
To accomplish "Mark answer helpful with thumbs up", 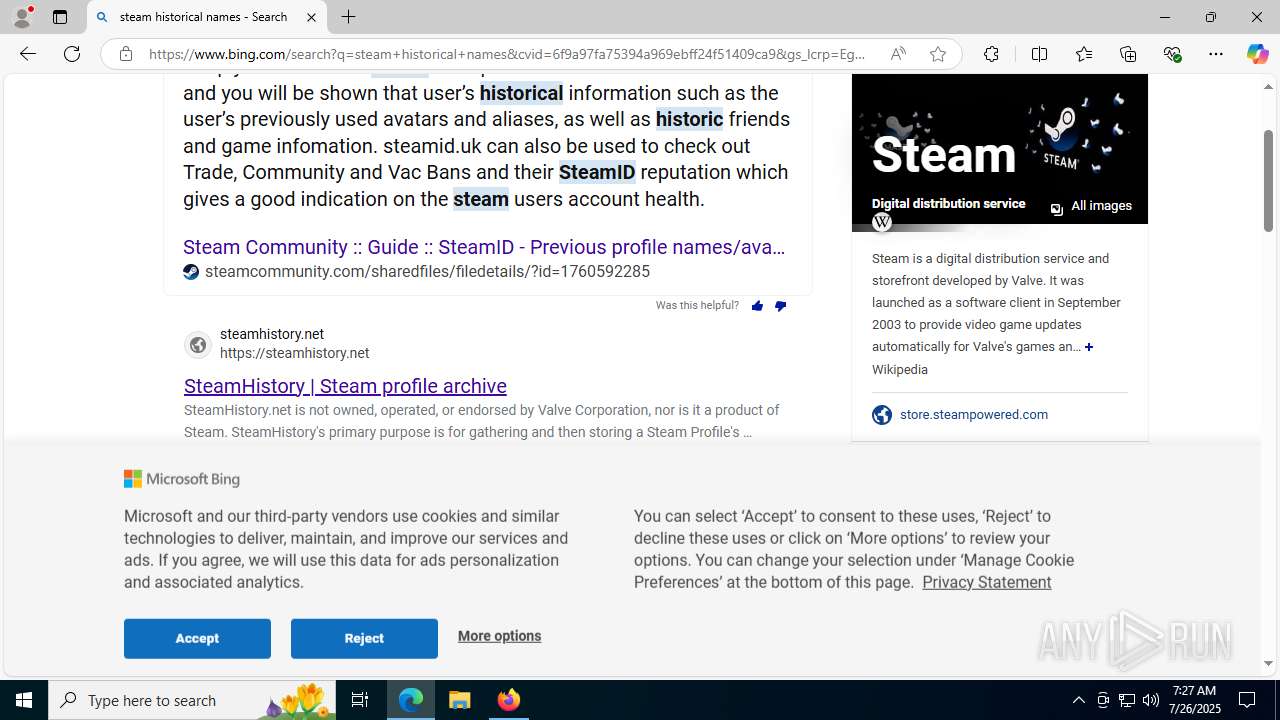I will 757,306.
